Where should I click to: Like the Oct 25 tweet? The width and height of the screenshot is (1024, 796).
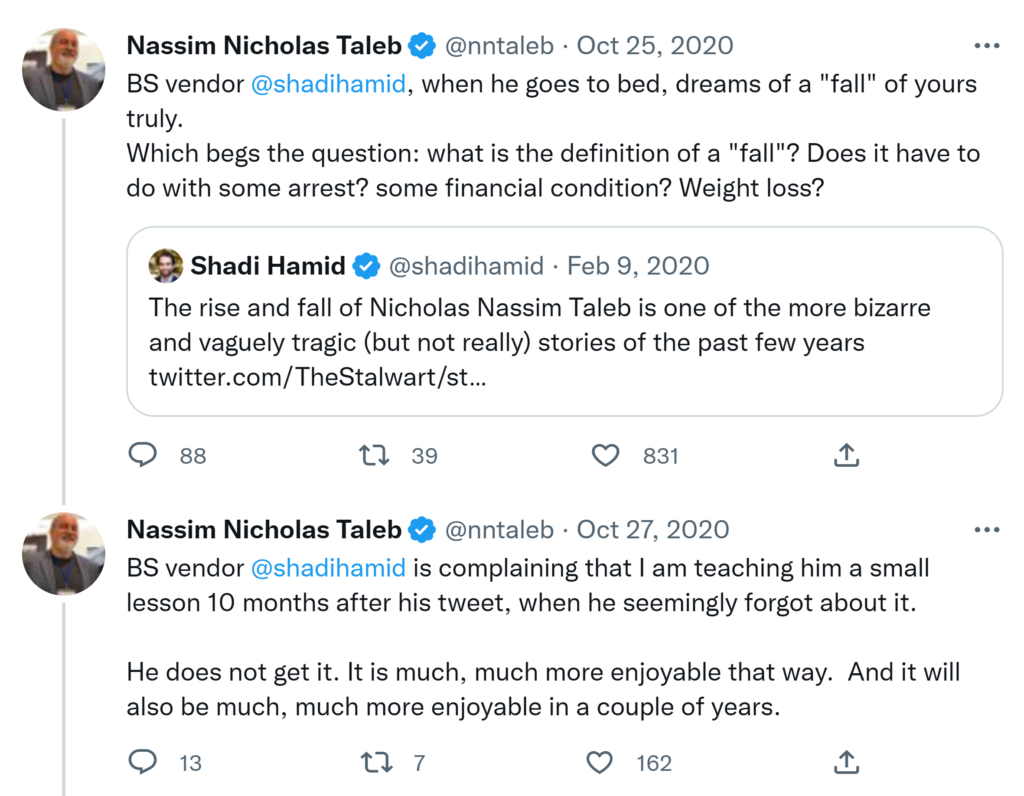pyautogui.click(x=606, y=456)
